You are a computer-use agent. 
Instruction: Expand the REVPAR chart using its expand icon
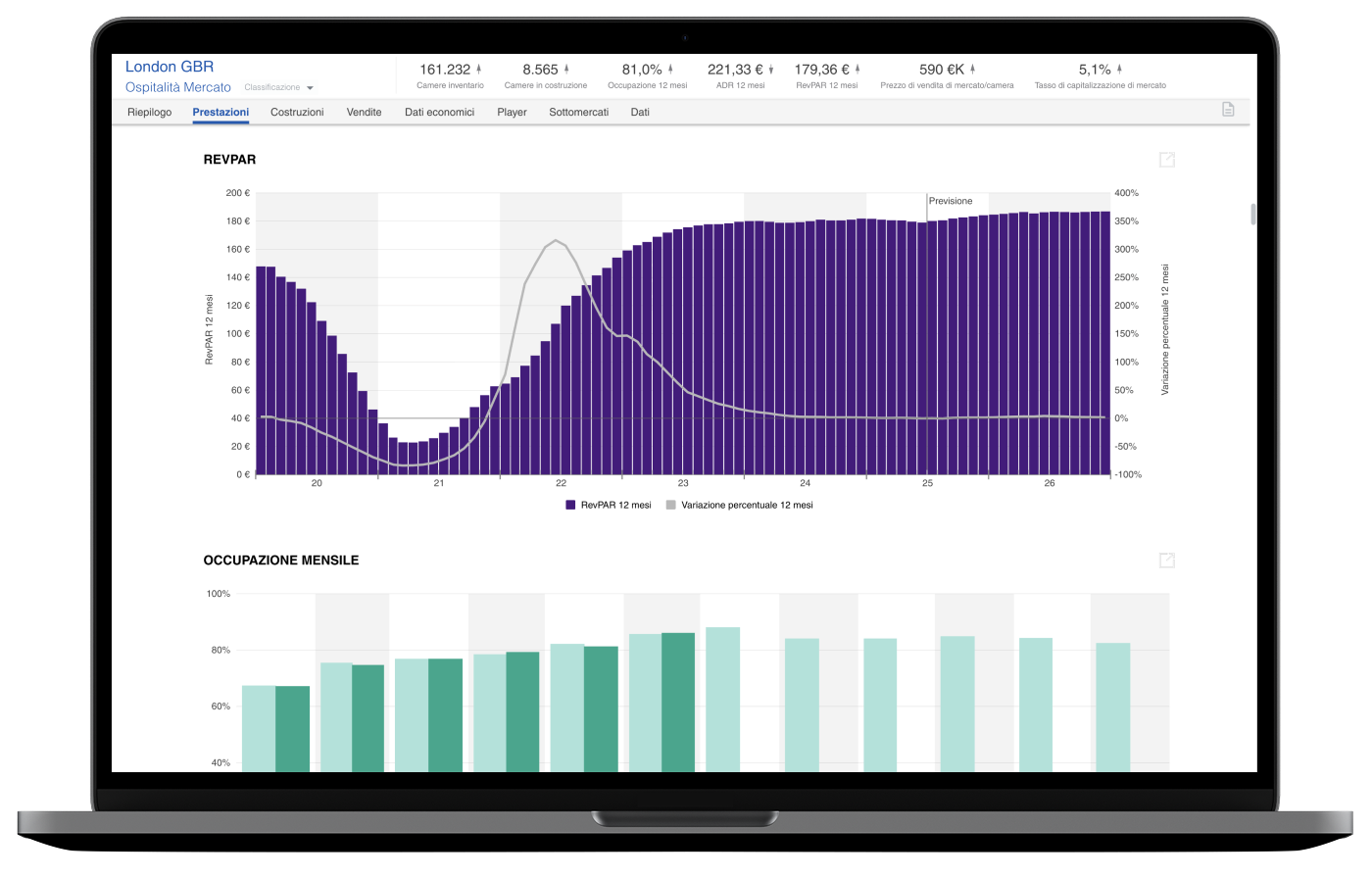pos(1166,160)
